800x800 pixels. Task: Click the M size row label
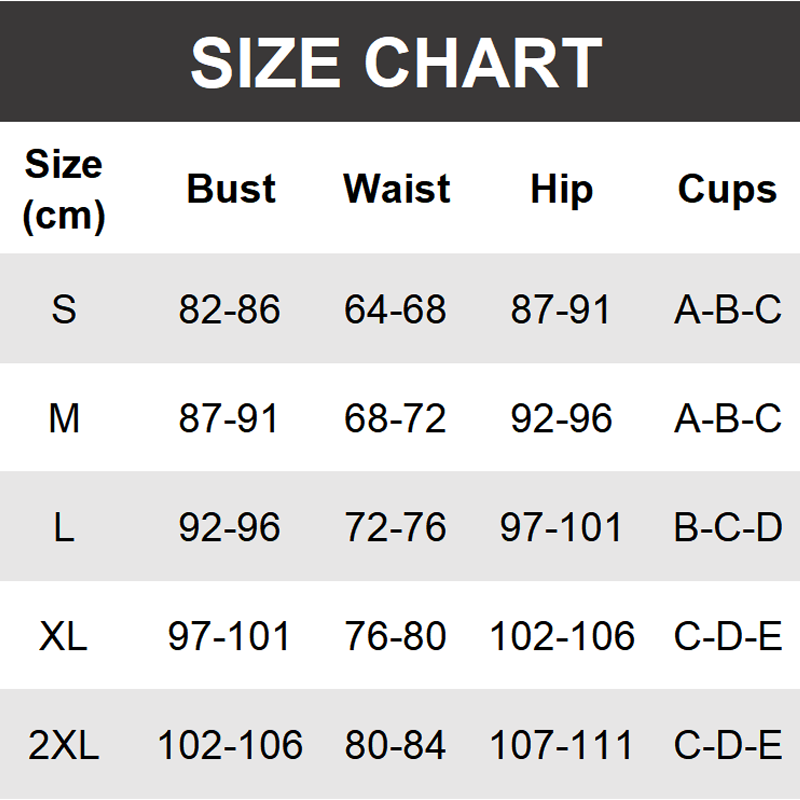click(x=64, y=418)
